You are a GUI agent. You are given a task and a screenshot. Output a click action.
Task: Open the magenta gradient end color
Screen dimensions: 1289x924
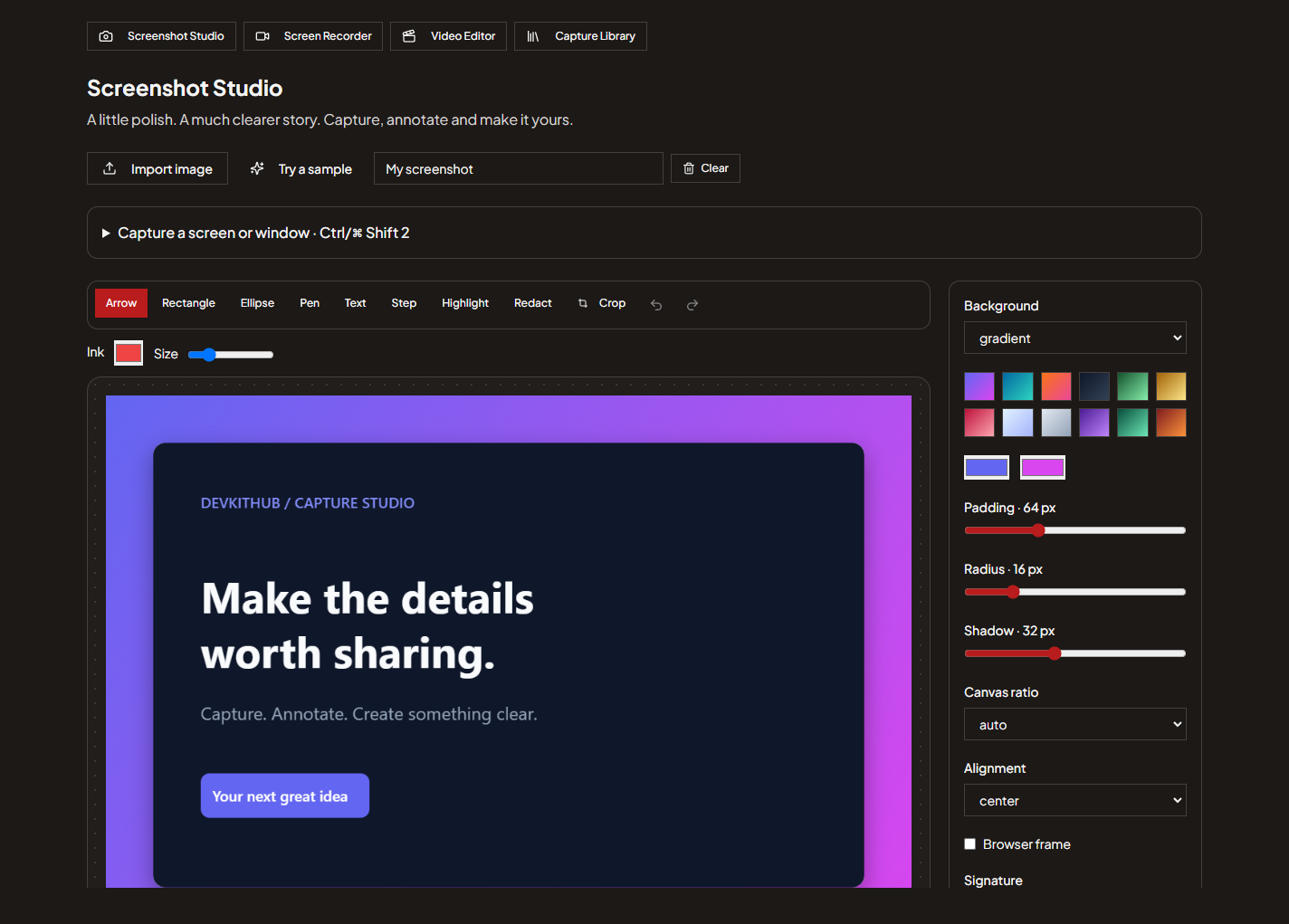click(x=1043, y=467)
